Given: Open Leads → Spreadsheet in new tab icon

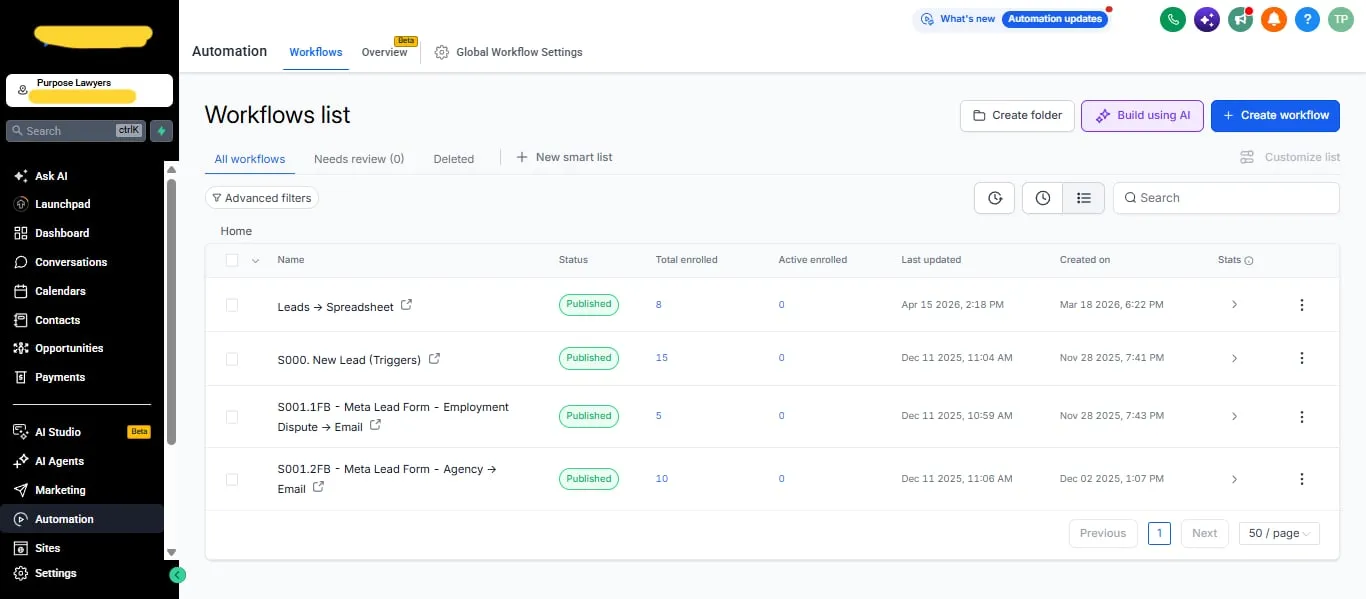Looking at the screenshot, I should (407, 305).
